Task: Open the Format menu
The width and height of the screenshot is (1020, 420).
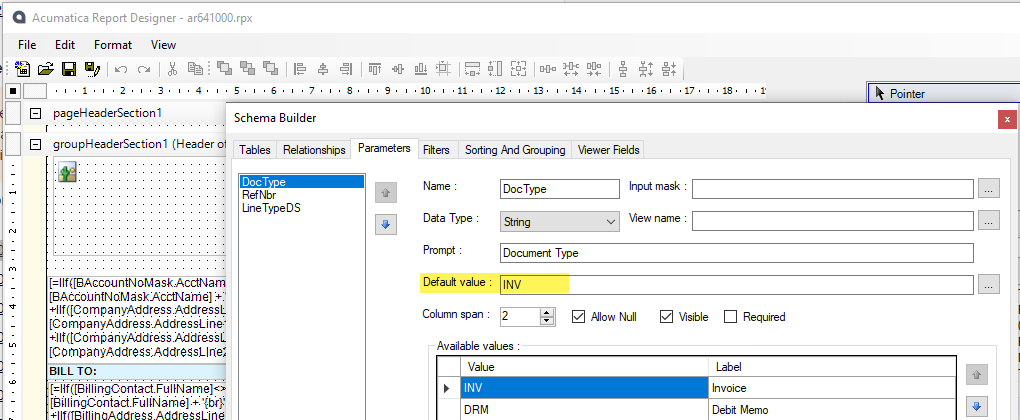Action: click(113, 45)
